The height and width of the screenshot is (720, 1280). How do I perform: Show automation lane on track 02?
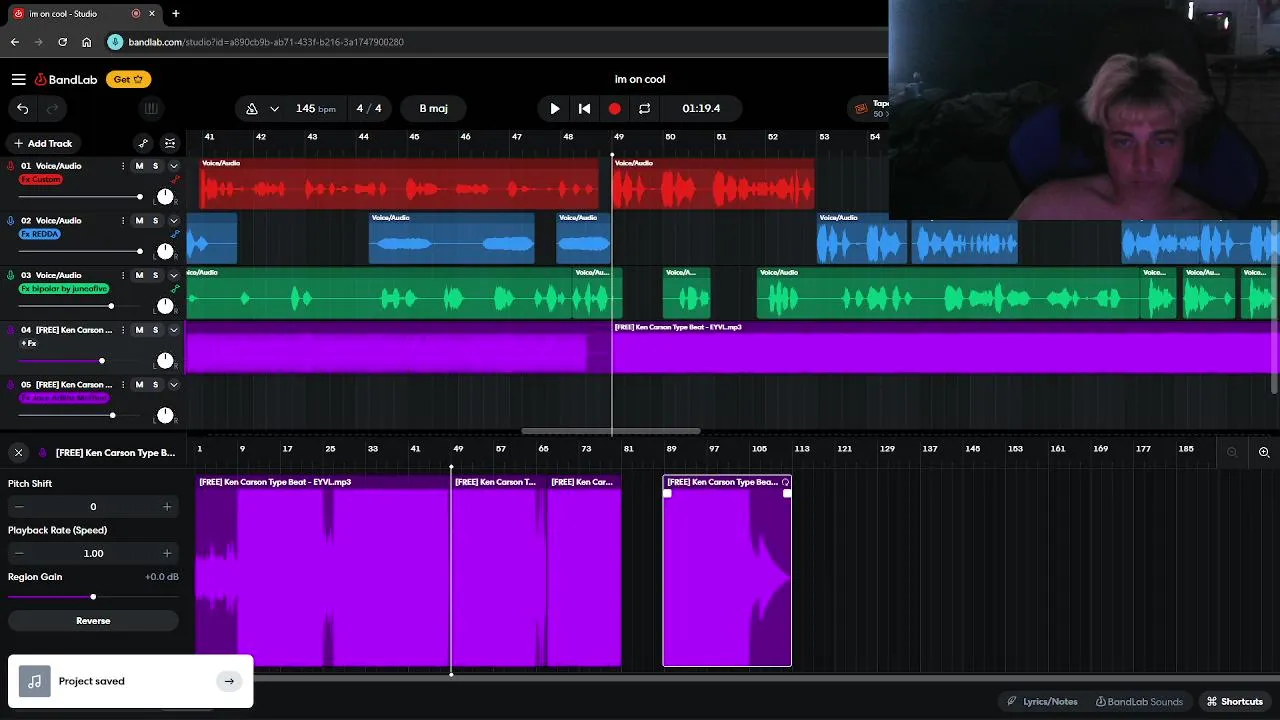point(176,234)
